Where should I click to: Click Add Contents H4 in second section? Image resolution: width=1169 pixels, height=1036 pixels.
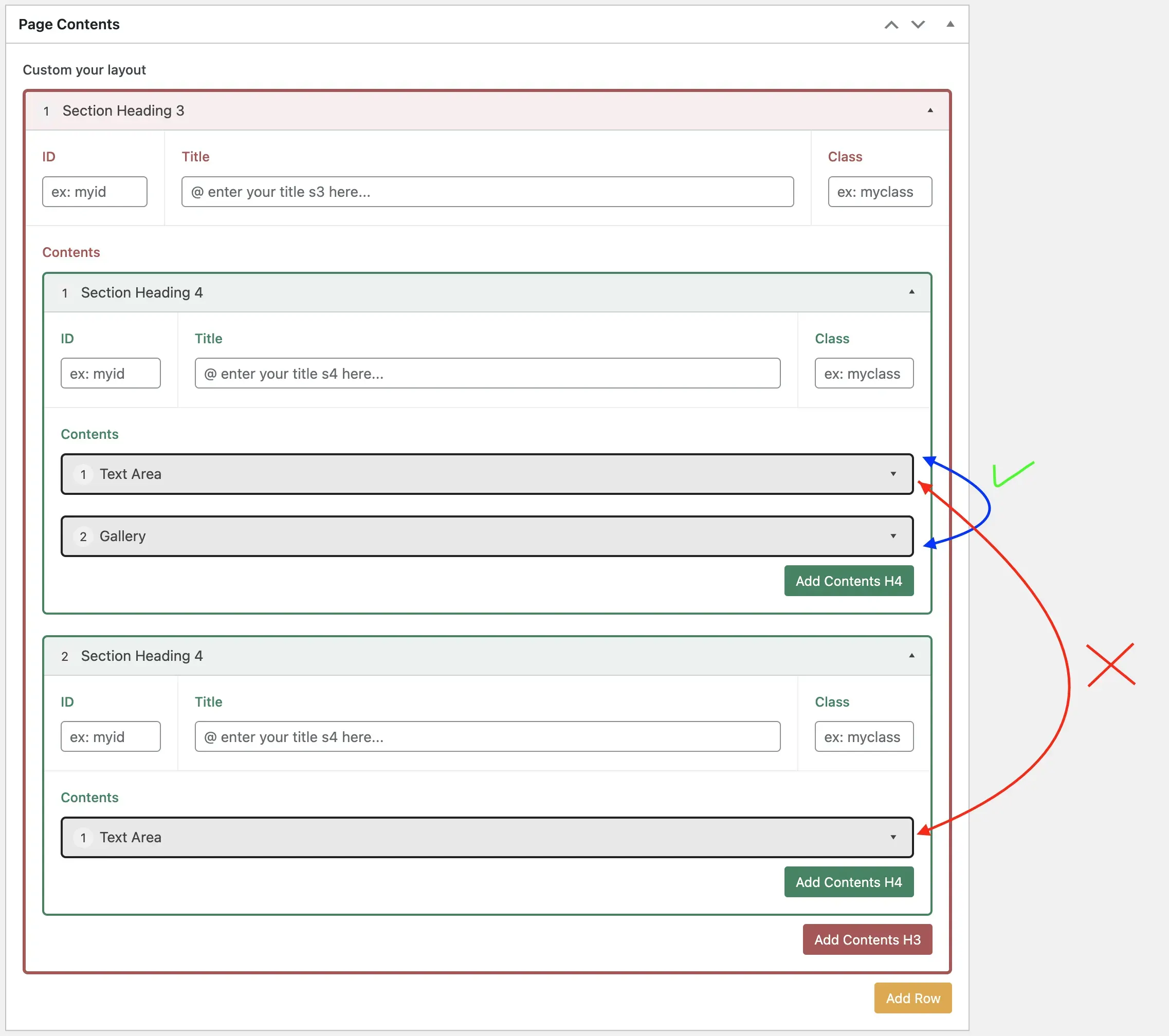point(848,882)
